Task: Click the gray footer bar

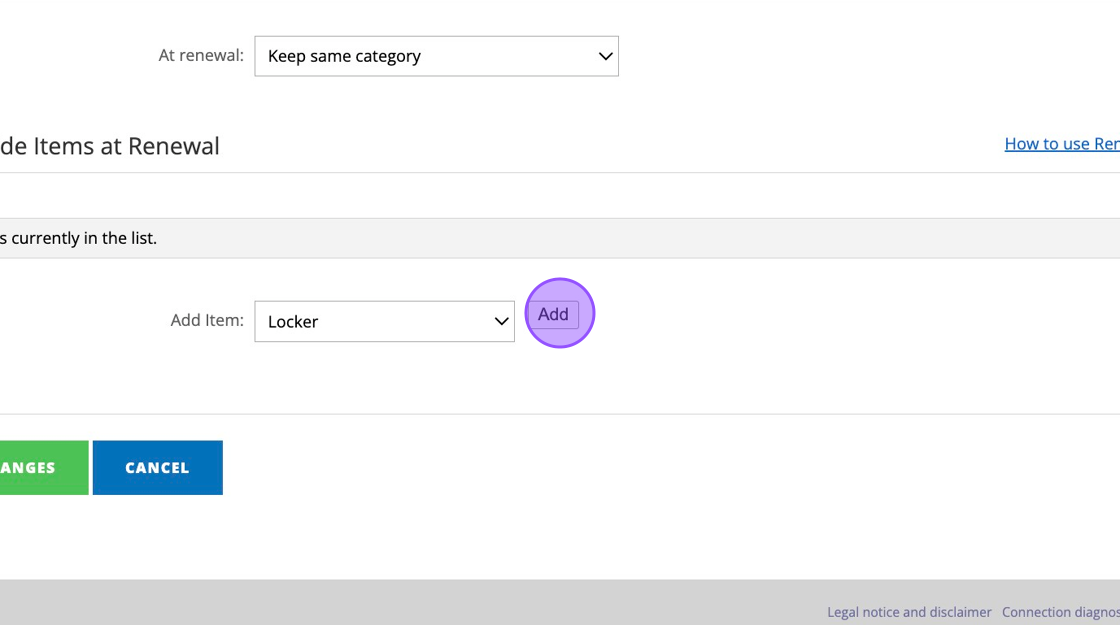Action: click(x=560, y=602)
